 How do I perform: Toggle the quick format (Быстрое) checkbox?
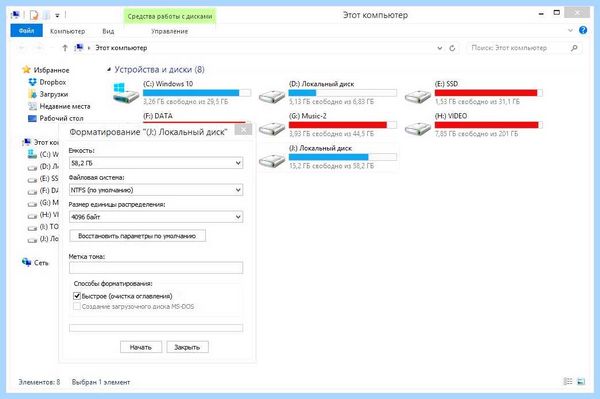(x=77, y=296)
